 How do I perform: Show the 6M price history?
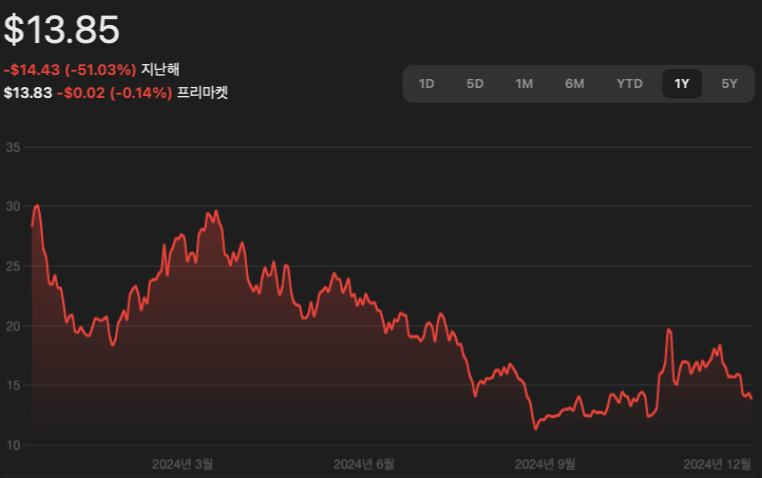click(x=574, y=84)
